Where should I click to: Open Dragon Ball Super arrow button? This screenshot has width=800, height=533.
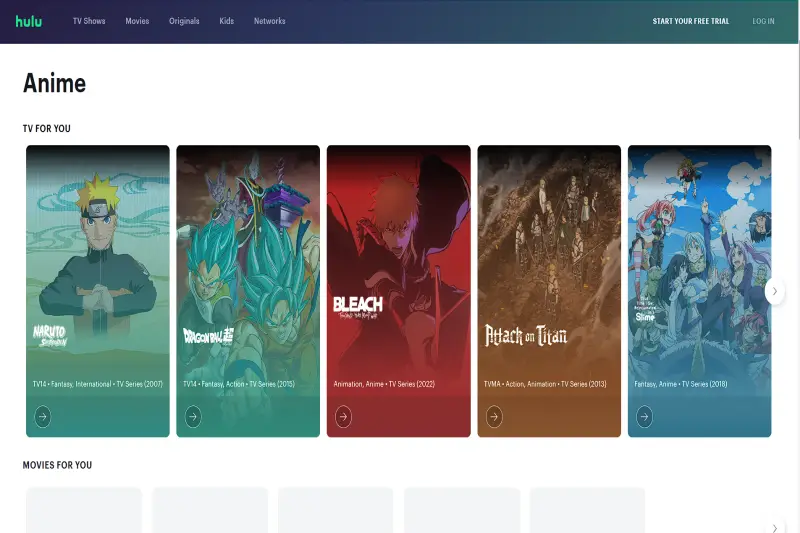[193, 417]
